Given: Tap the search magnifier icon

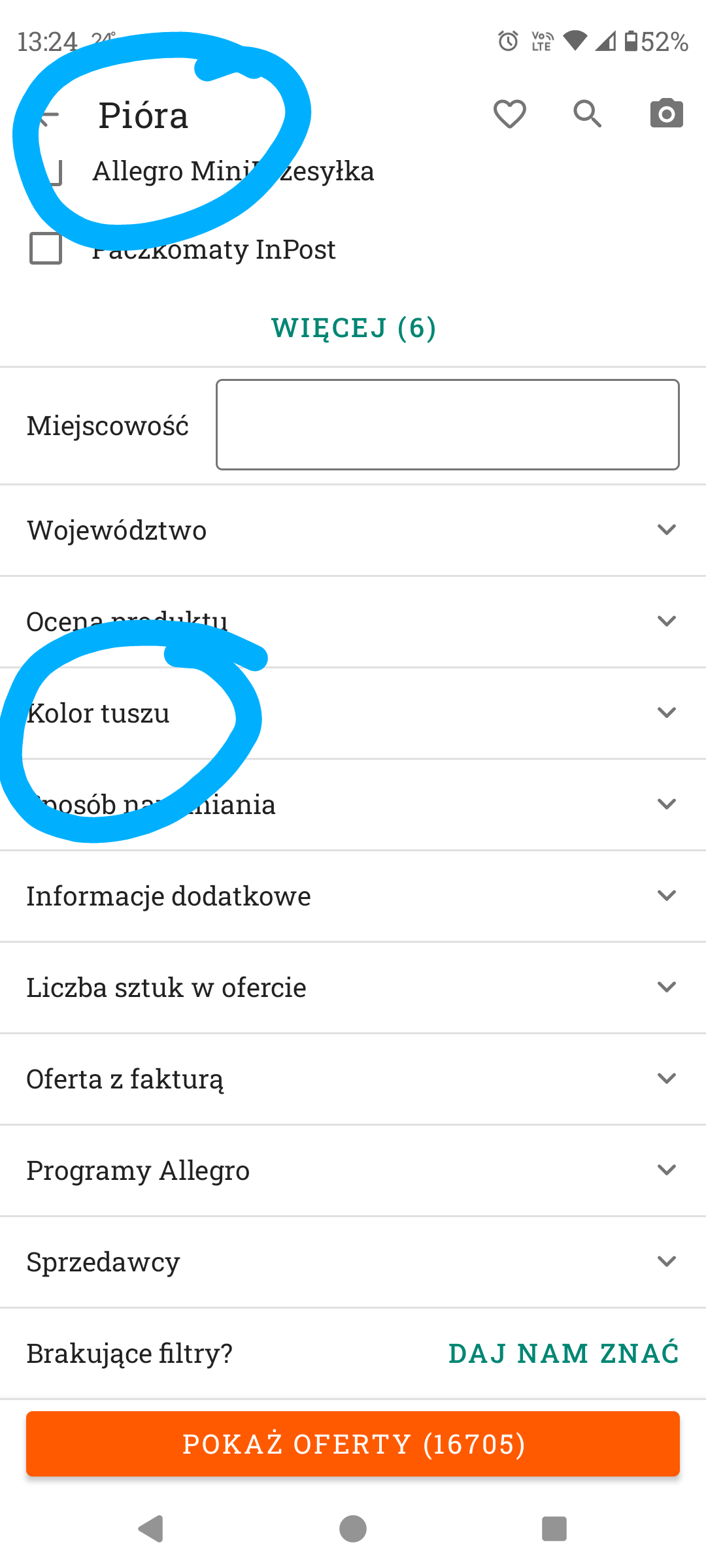Looking at the screenshot, I should (x=587, y=114).
